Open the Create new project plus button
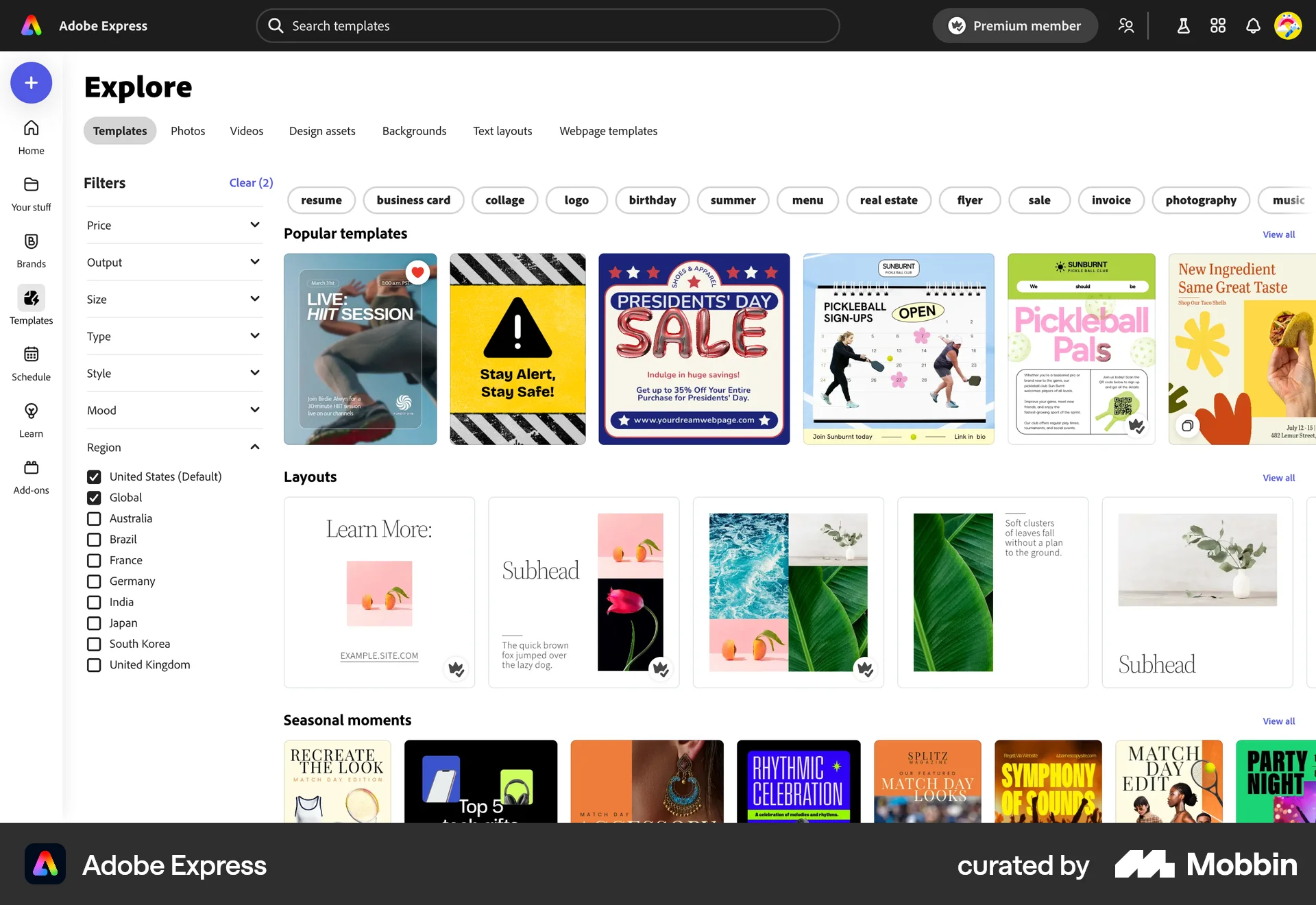The width and height of the screenshot is (1316, 905). [31, 82]
